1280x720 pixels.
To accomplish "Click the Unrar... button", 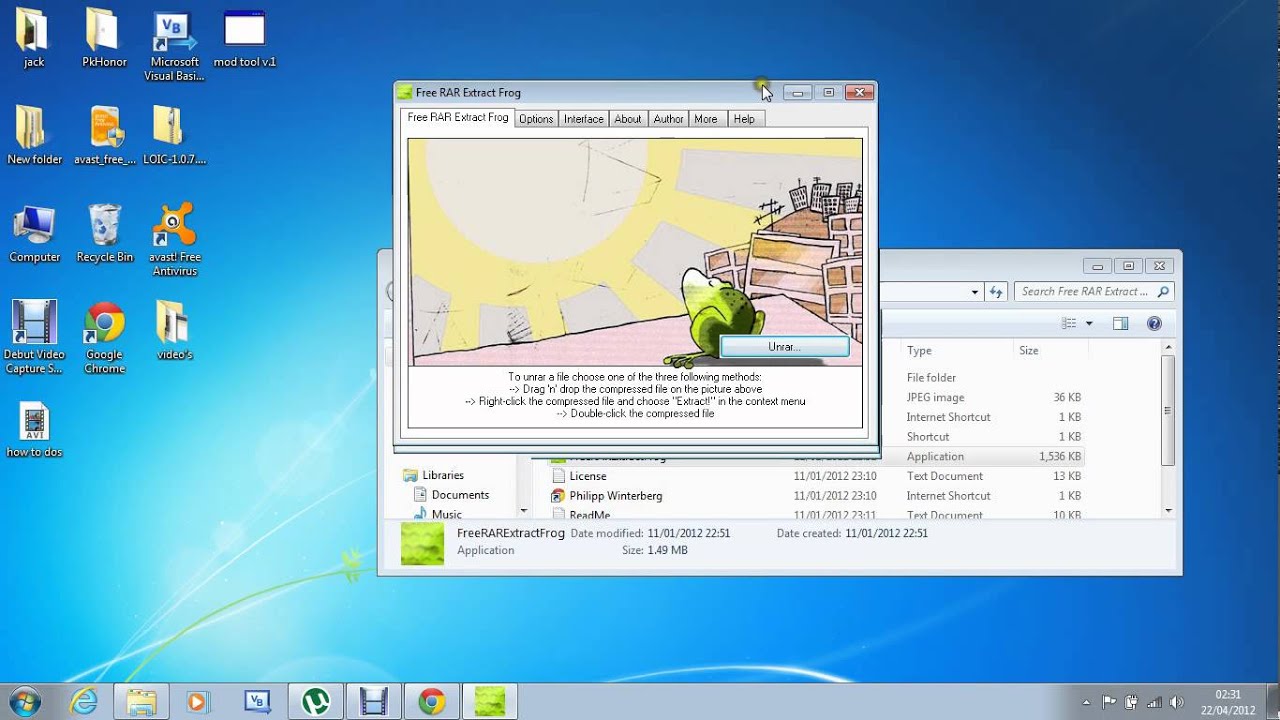I will (784, 346).
